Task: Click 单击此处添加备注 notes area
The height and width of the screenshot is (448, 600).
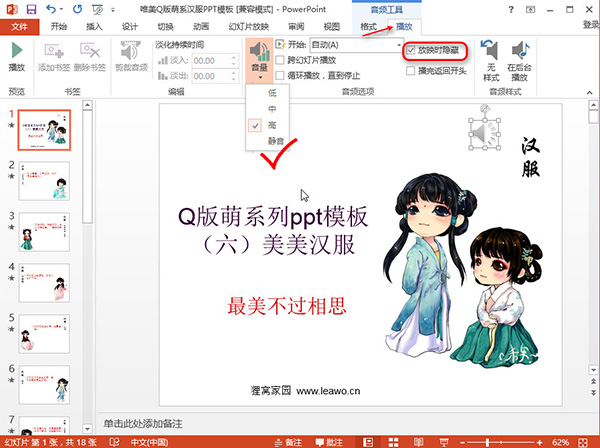Action: point(143,424)
